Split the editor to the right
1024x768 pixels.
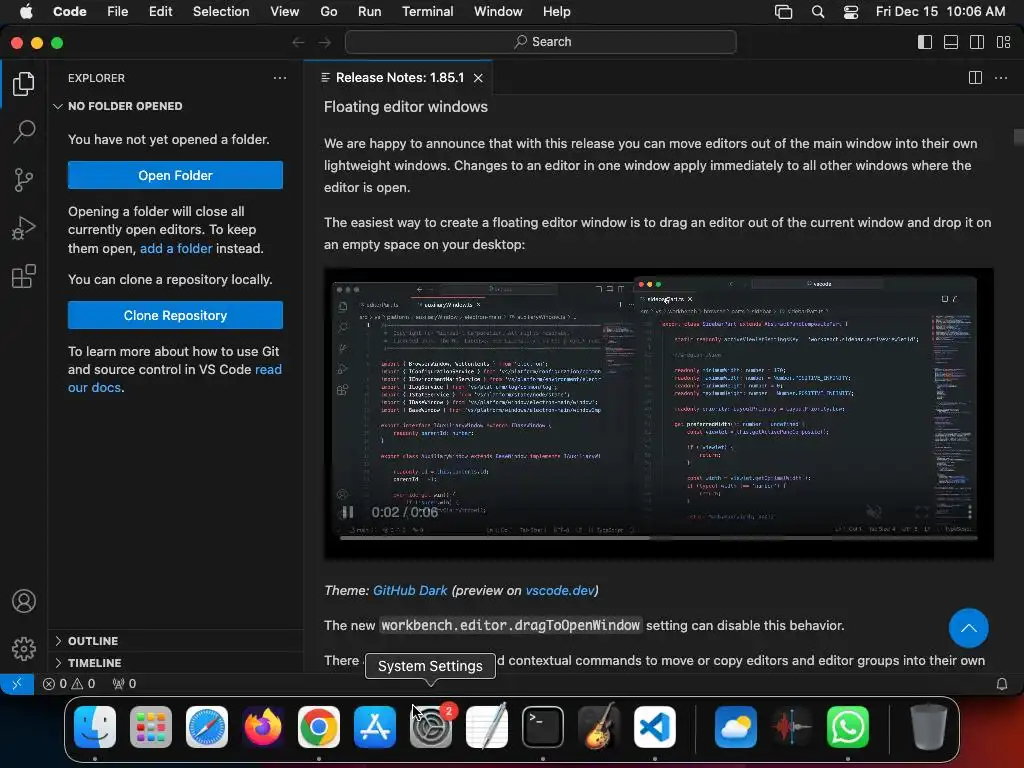coord(975,78)
